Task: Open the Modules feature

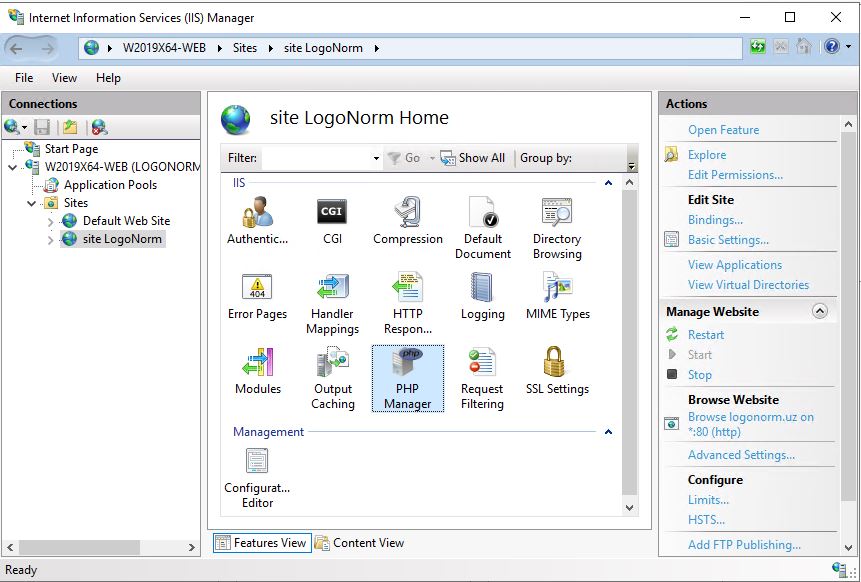Action: coord(258,371)
